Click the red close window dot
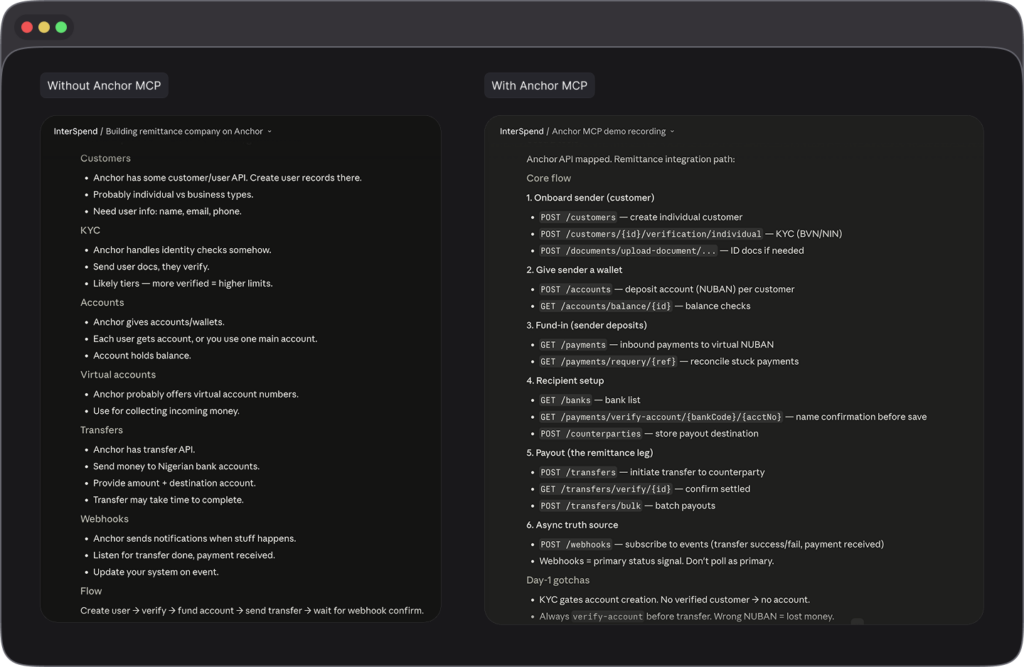The image size is (1024, 667). [x=27, y=27]
